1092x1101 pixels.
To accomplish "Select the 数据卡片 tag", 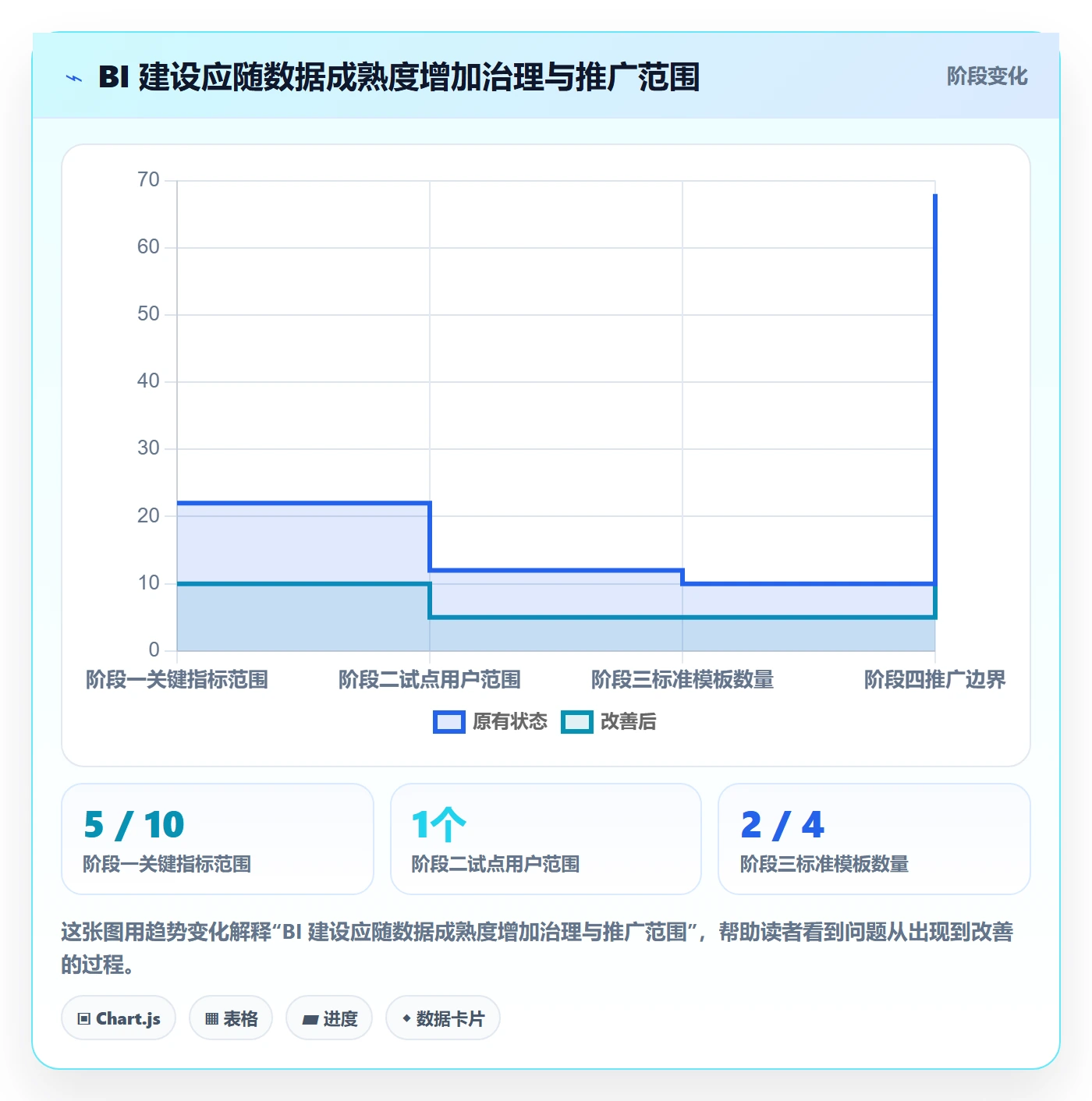I will coord(443,1018).
